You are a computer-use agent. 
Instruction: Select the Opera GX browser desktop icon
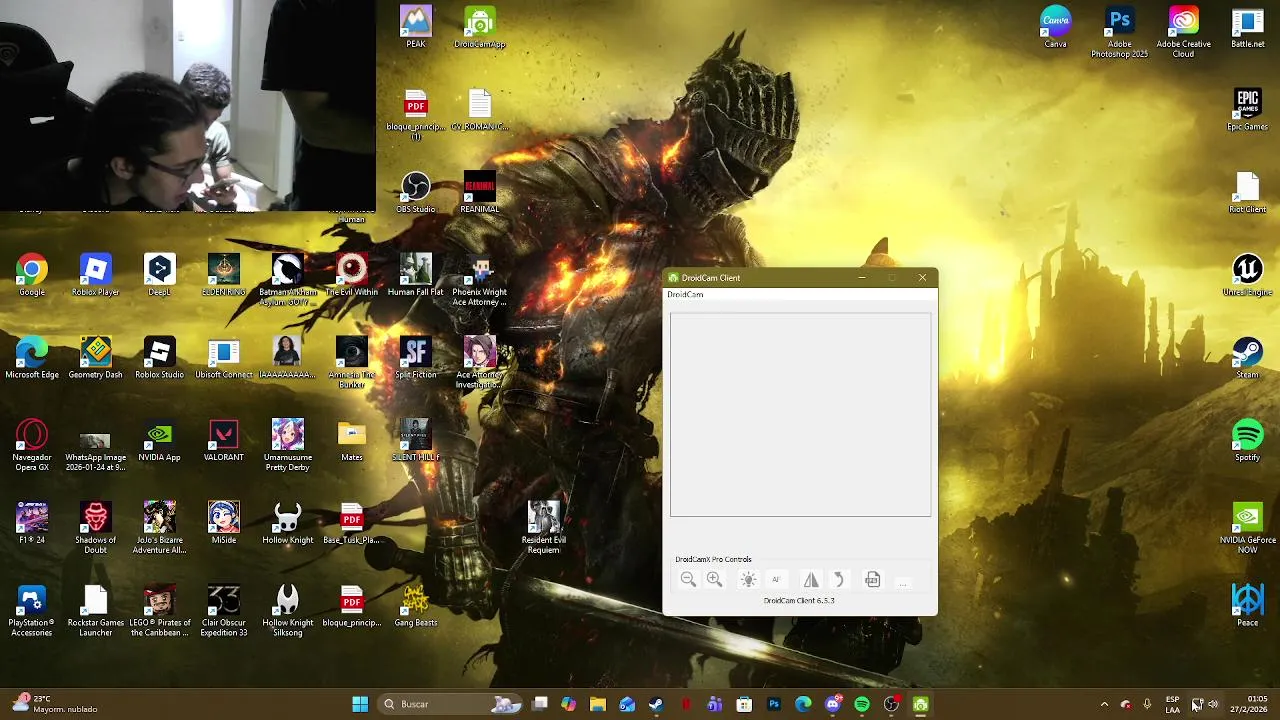pyautogui.click(x=32, y=445)
